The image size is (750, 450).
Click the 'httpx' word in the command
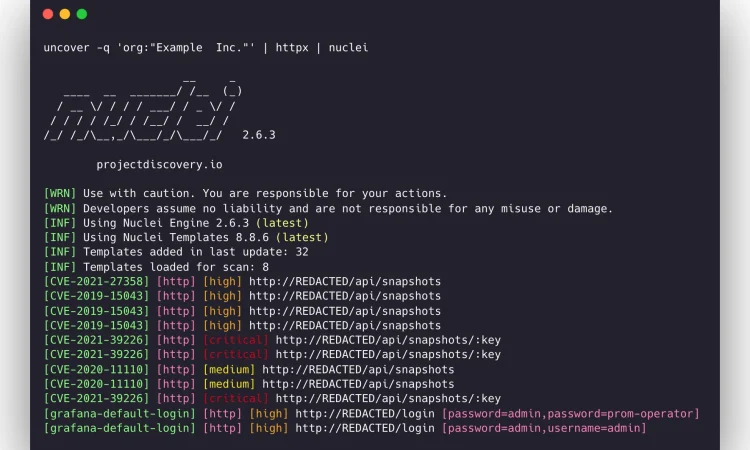[x=292, y=48]
